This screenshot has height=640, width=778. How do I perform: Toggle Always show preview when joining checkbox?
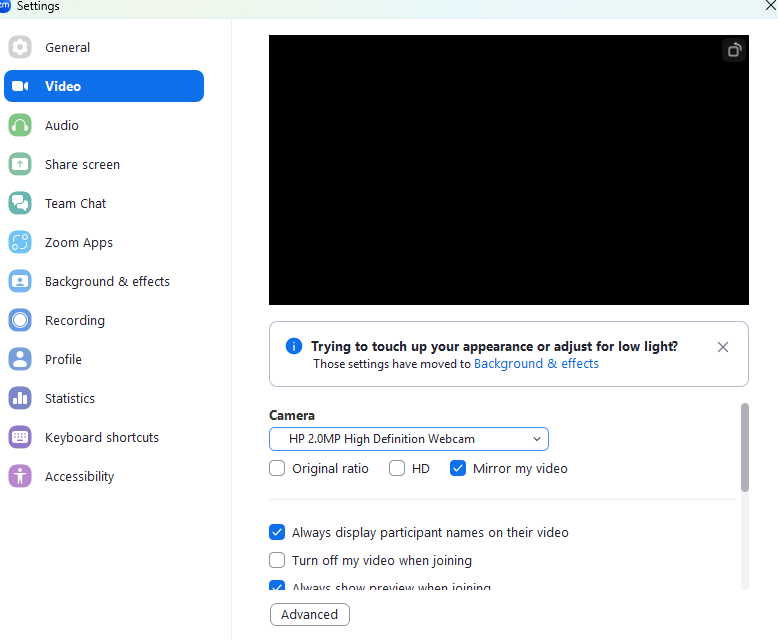(277, 585)
